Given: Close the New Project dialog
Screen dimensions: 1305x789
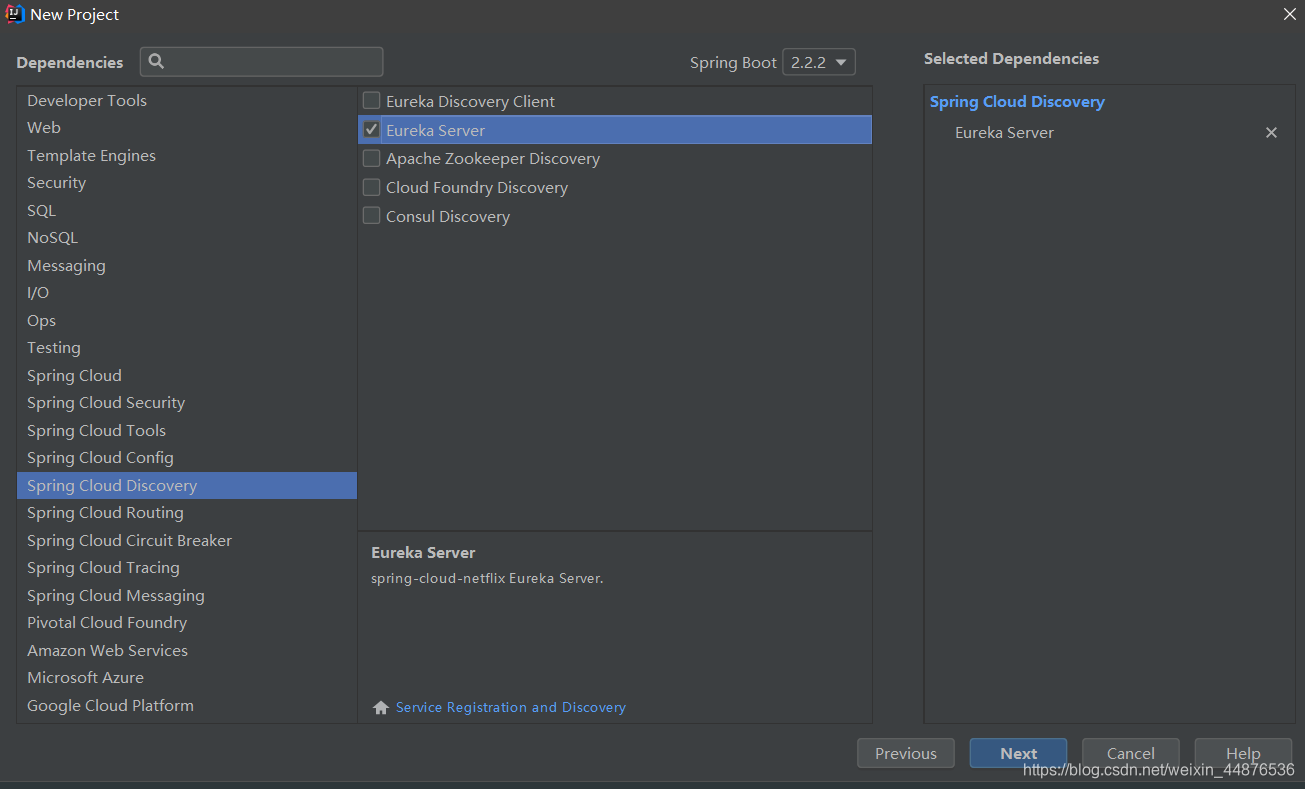Looking at the screenshot, I should [1290, 14].
